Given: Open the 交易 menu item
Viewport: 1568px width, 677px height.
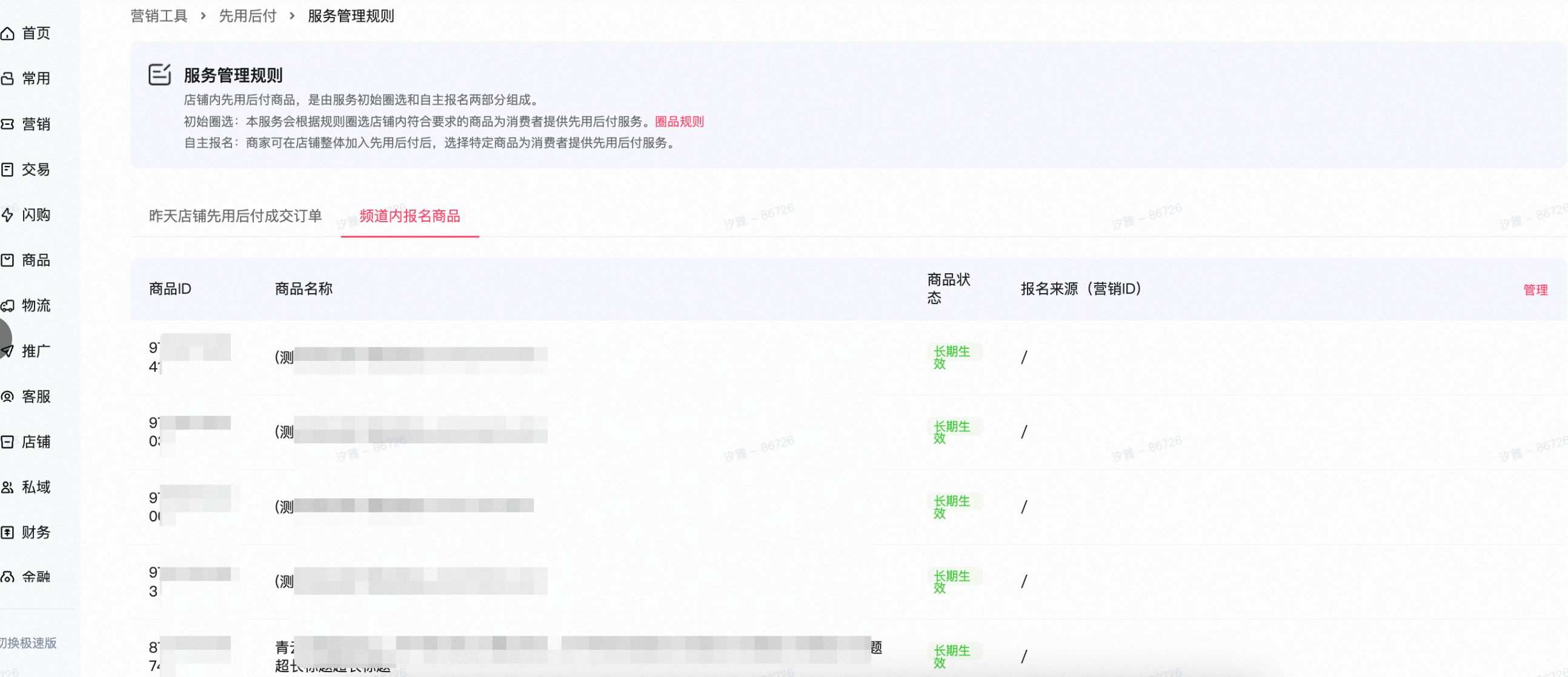Looking at the screenshot, I should [x=36, y=170].
